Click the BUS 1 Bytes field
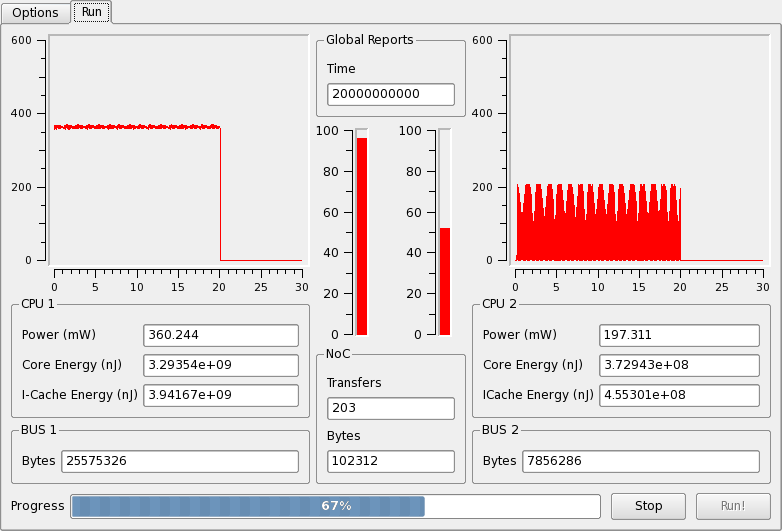Viewport: 782px width, 531px height. coord(180,461)
